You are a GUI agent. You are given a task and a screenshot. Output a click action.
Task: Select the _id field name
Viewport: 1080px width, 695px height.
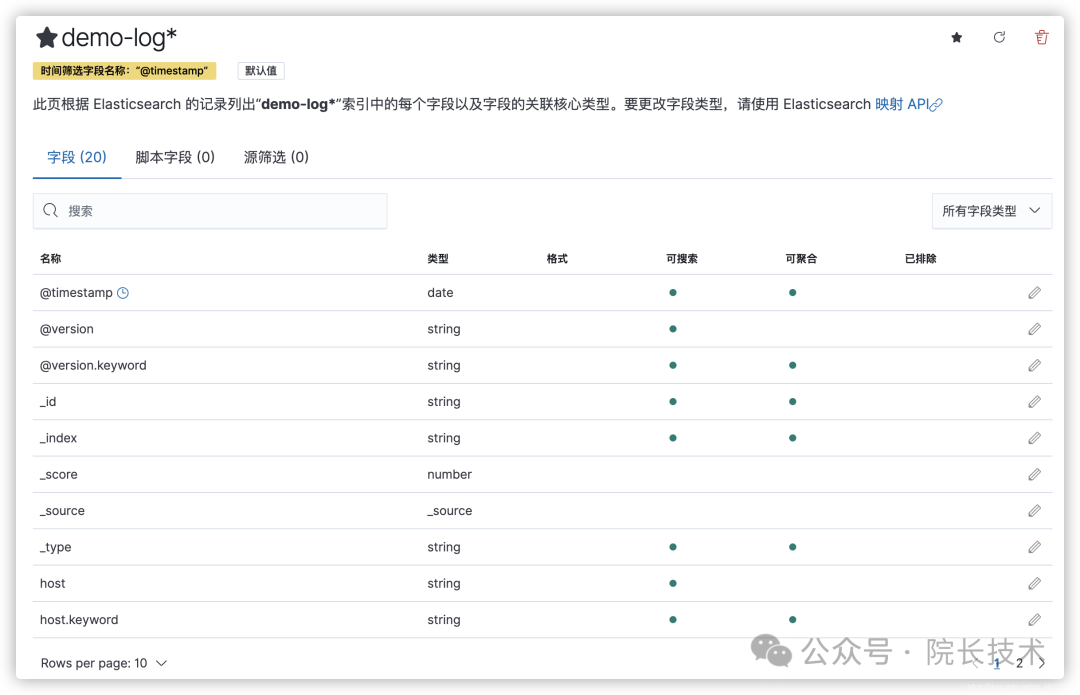(48, 402)
